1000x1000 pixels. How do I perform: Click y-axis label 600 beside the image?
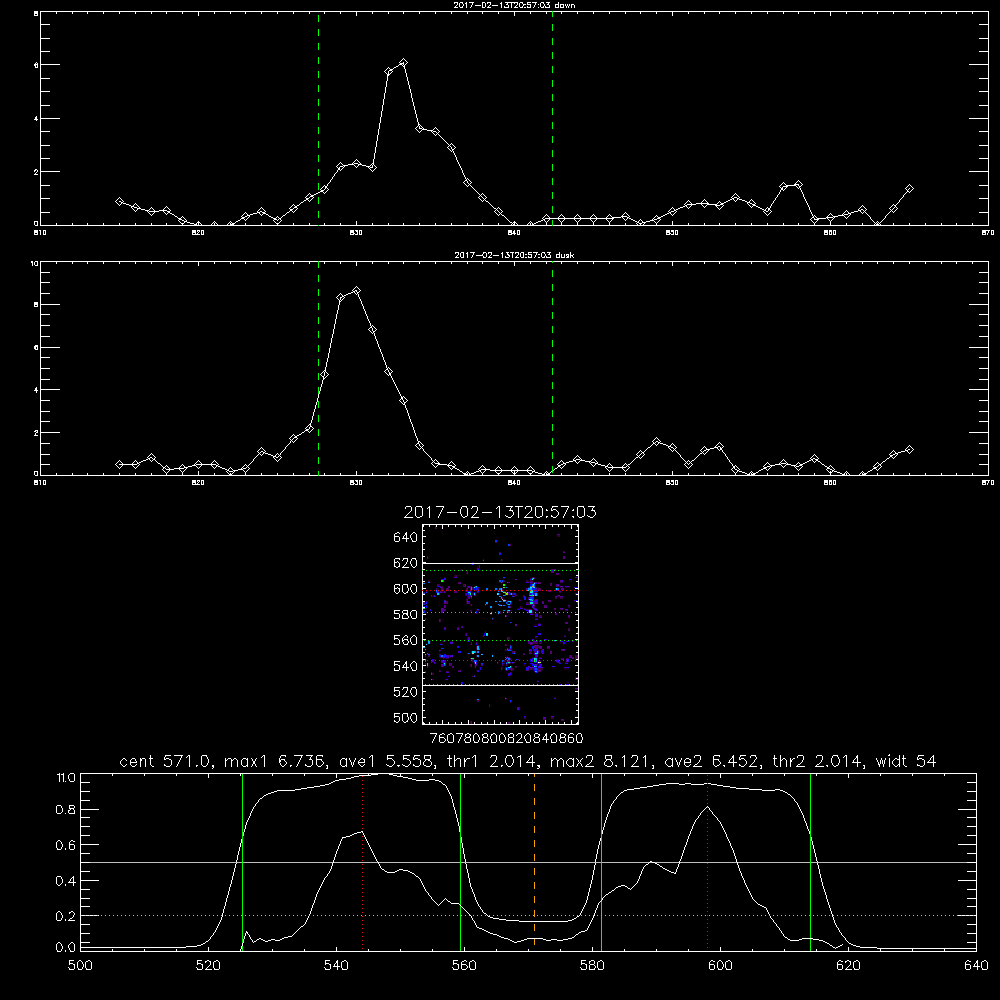406,589
